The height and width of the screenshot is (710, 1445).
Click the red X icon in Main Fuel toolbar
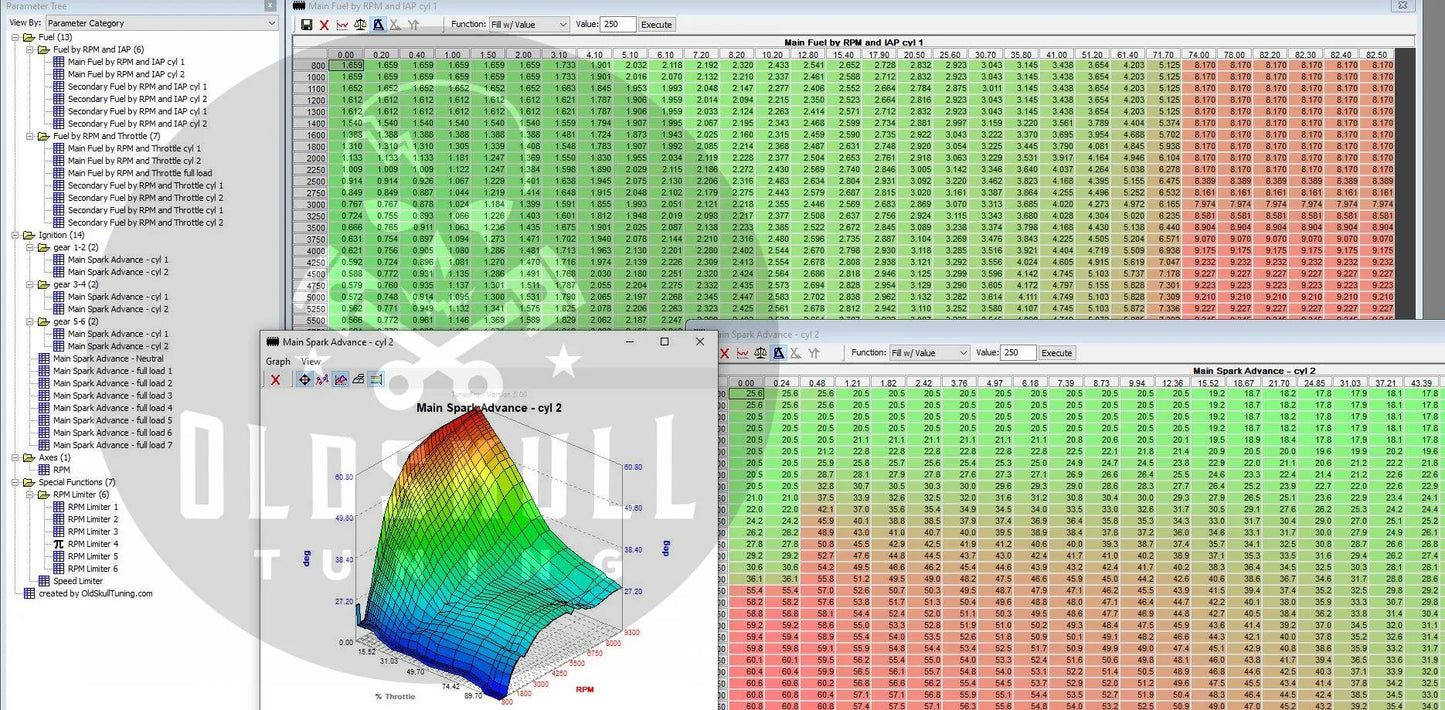point(324,24)
